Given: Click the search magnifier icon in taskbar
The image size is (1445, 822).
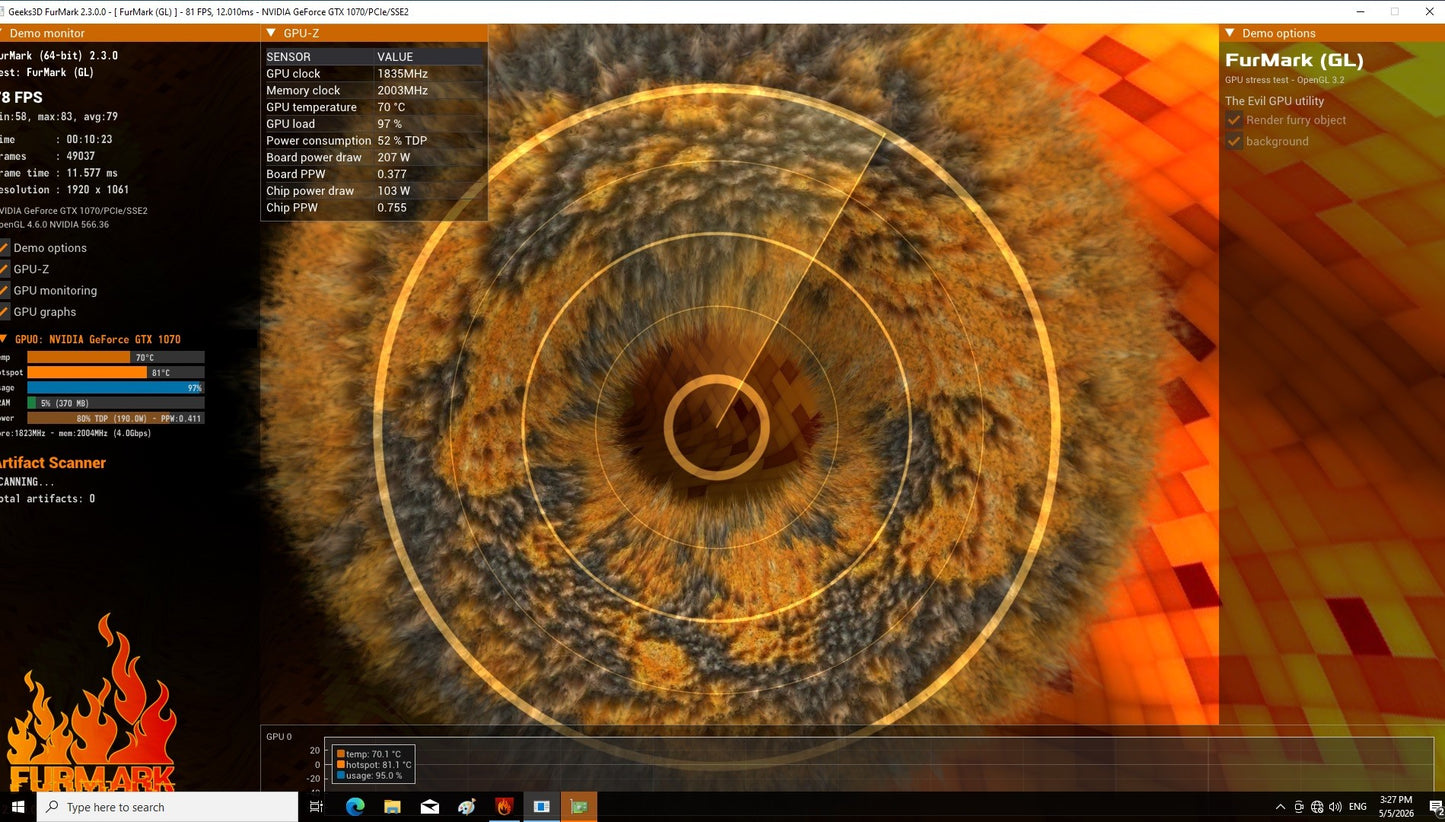Looking at the screenshot, I should [53, 807].
